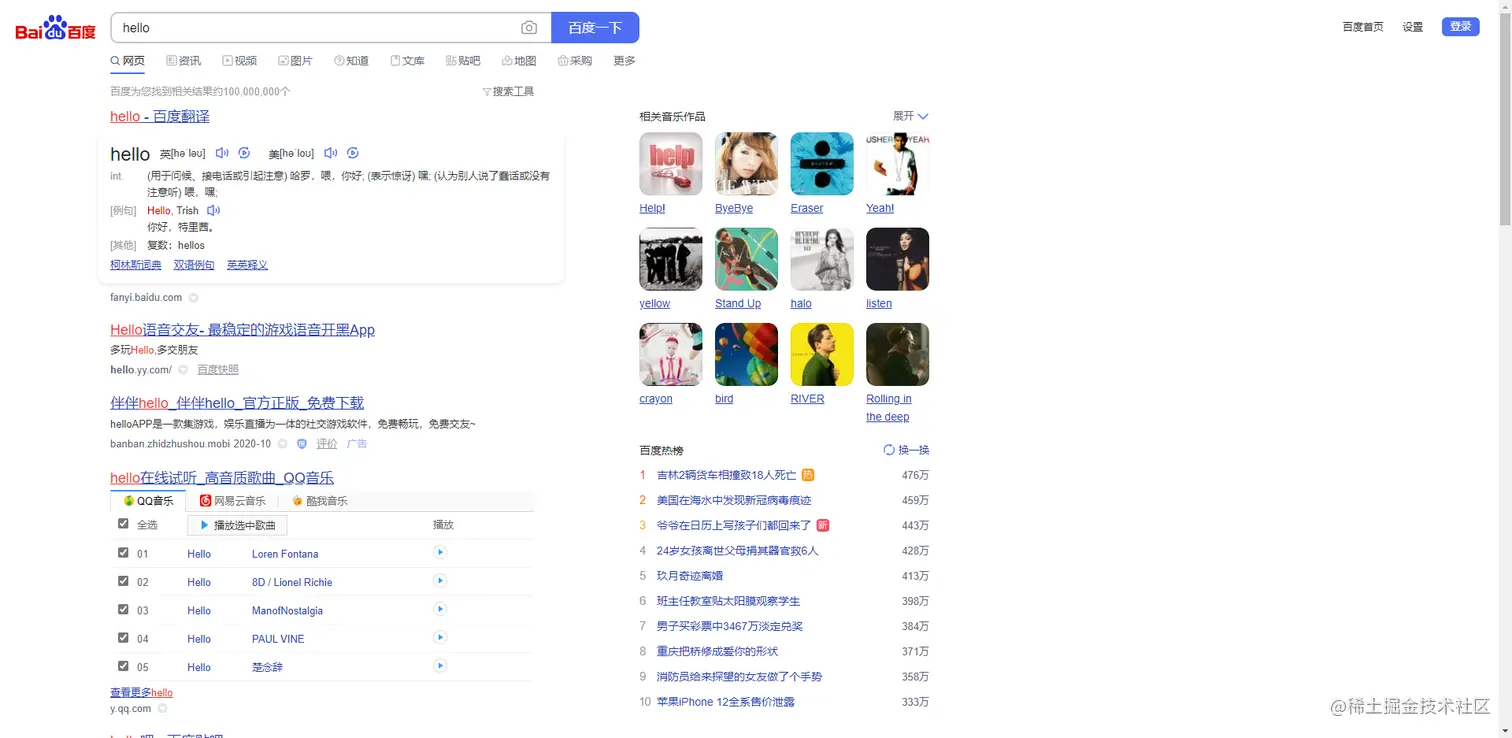The image size is (1512, 738).
Task: Open hot topic 吉林2辆货车相撞致18人死亡
Action: pyautogui.click(x=726, y=475)
